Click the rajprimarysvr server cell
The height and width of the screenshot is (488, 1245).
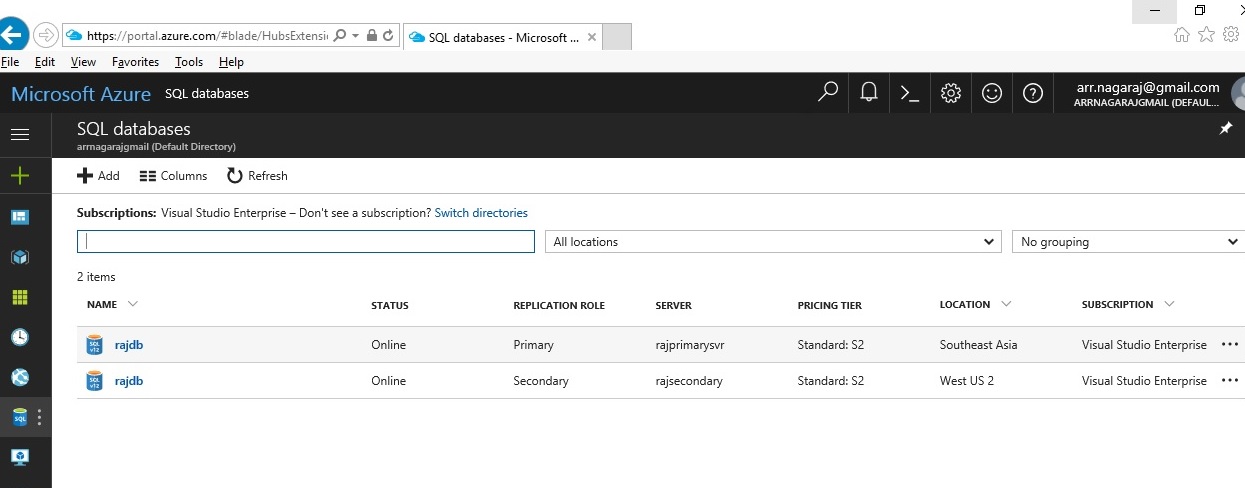coord(690,345)
